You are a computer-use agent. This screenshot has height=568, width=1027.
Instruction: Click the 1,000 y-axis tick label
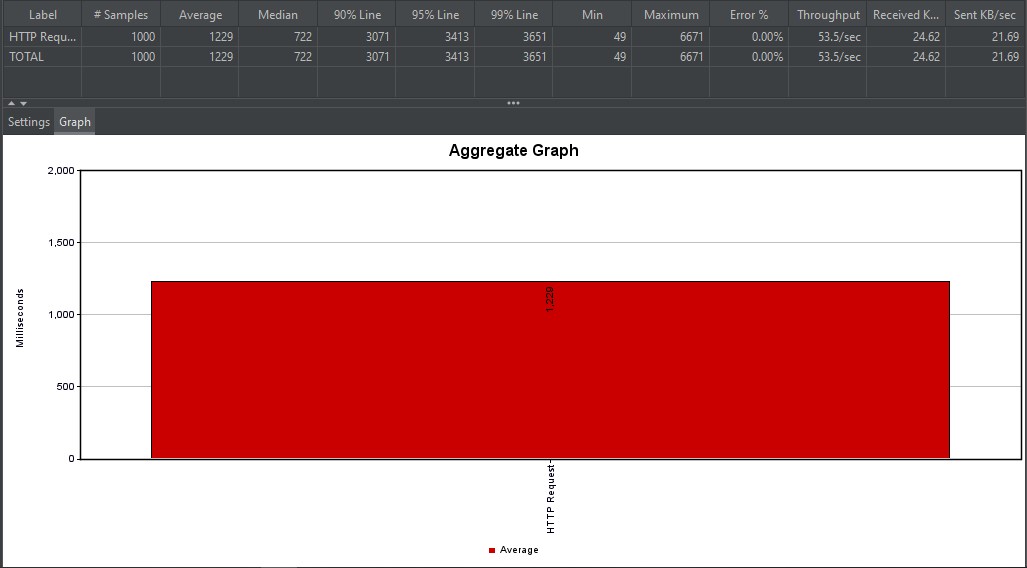pos(61,315)
